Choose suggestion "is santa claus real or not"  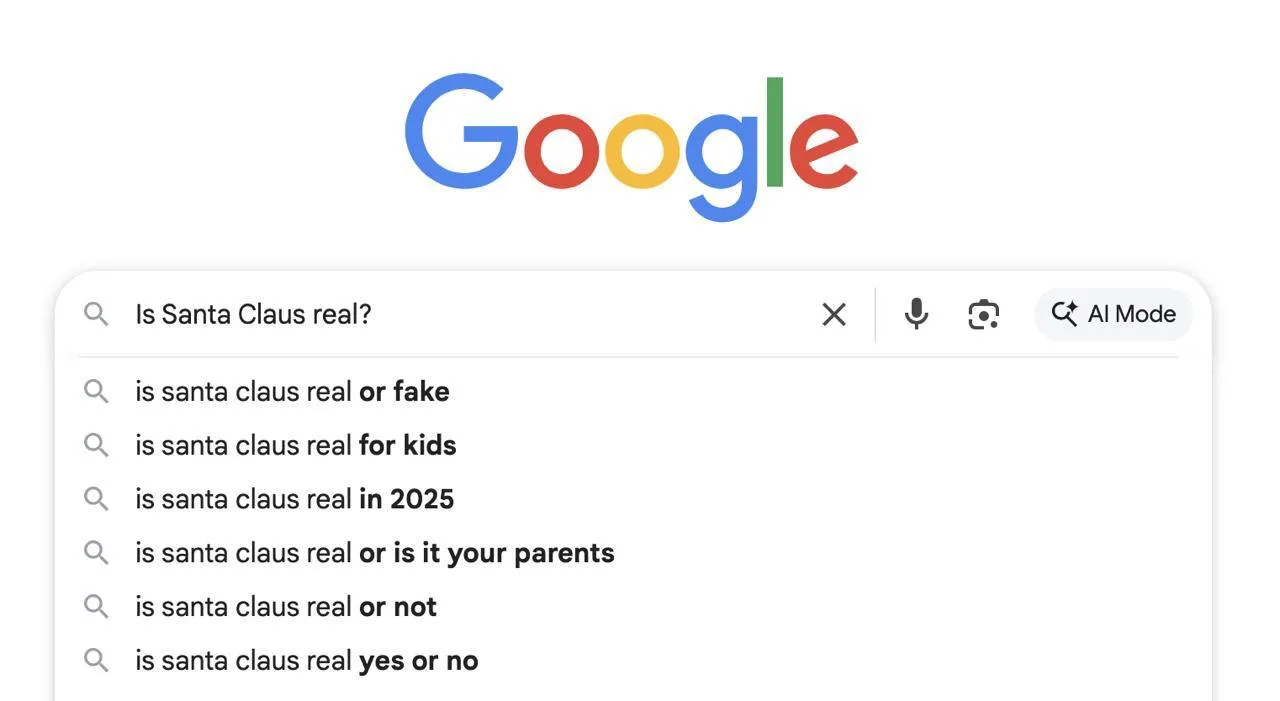286,607
